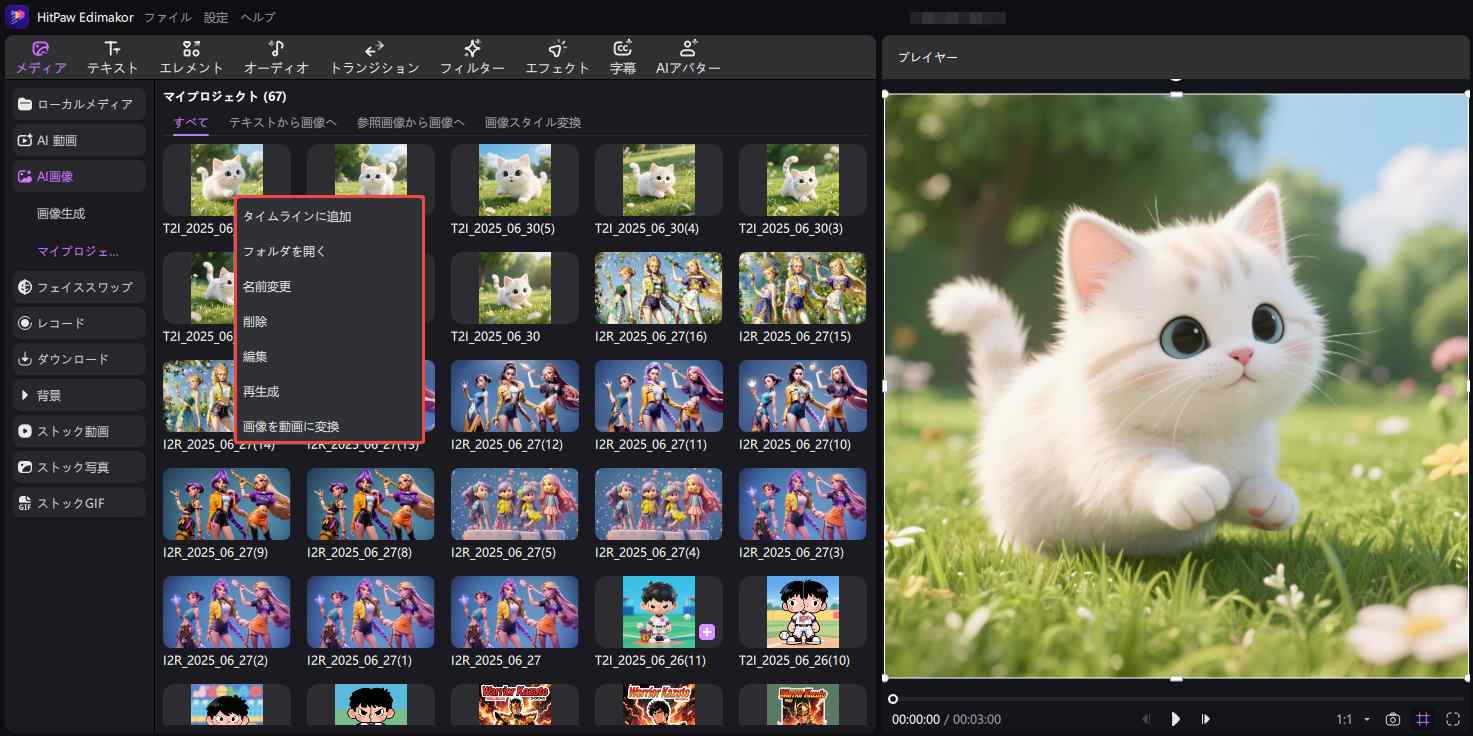This screenshot has width=1473, height=736.
Task: Select AI 動画 in the sidebar
Action: [80, 140]
